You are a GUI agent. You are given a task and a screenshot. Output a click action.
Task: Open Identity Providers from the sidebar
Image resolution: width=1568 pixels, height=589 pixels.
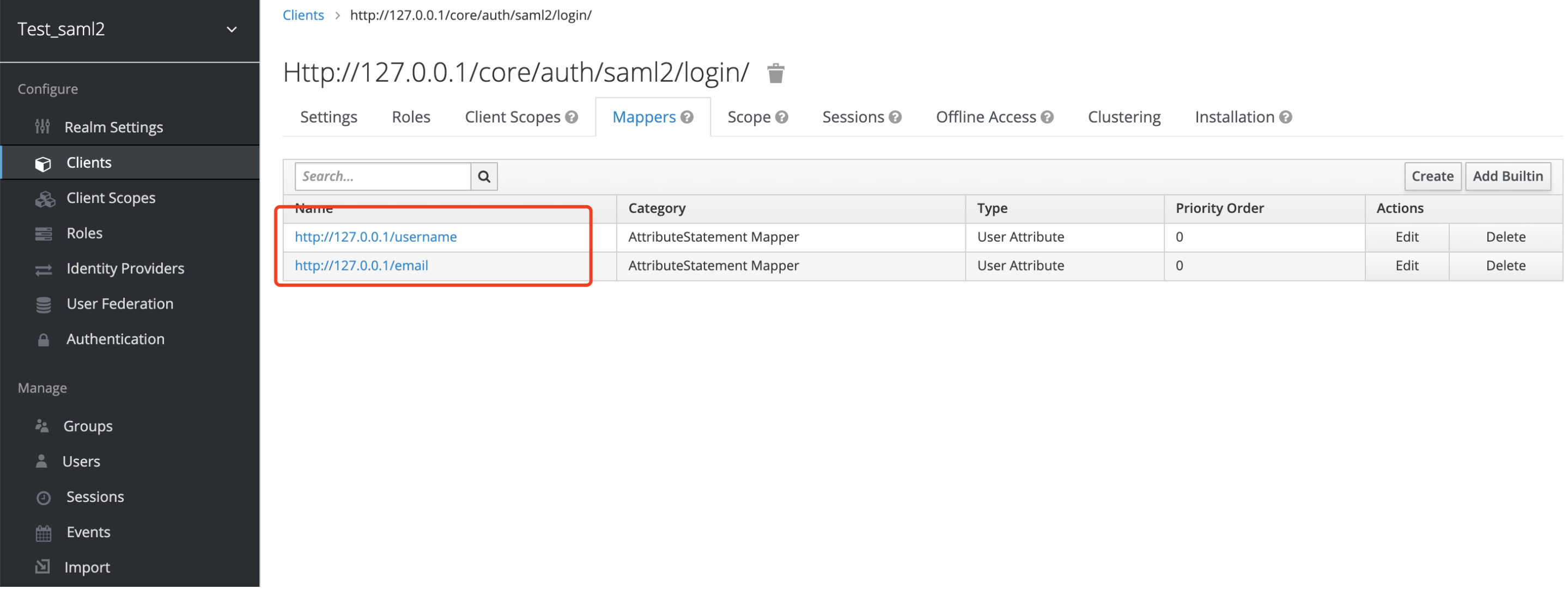click(44, 268)
